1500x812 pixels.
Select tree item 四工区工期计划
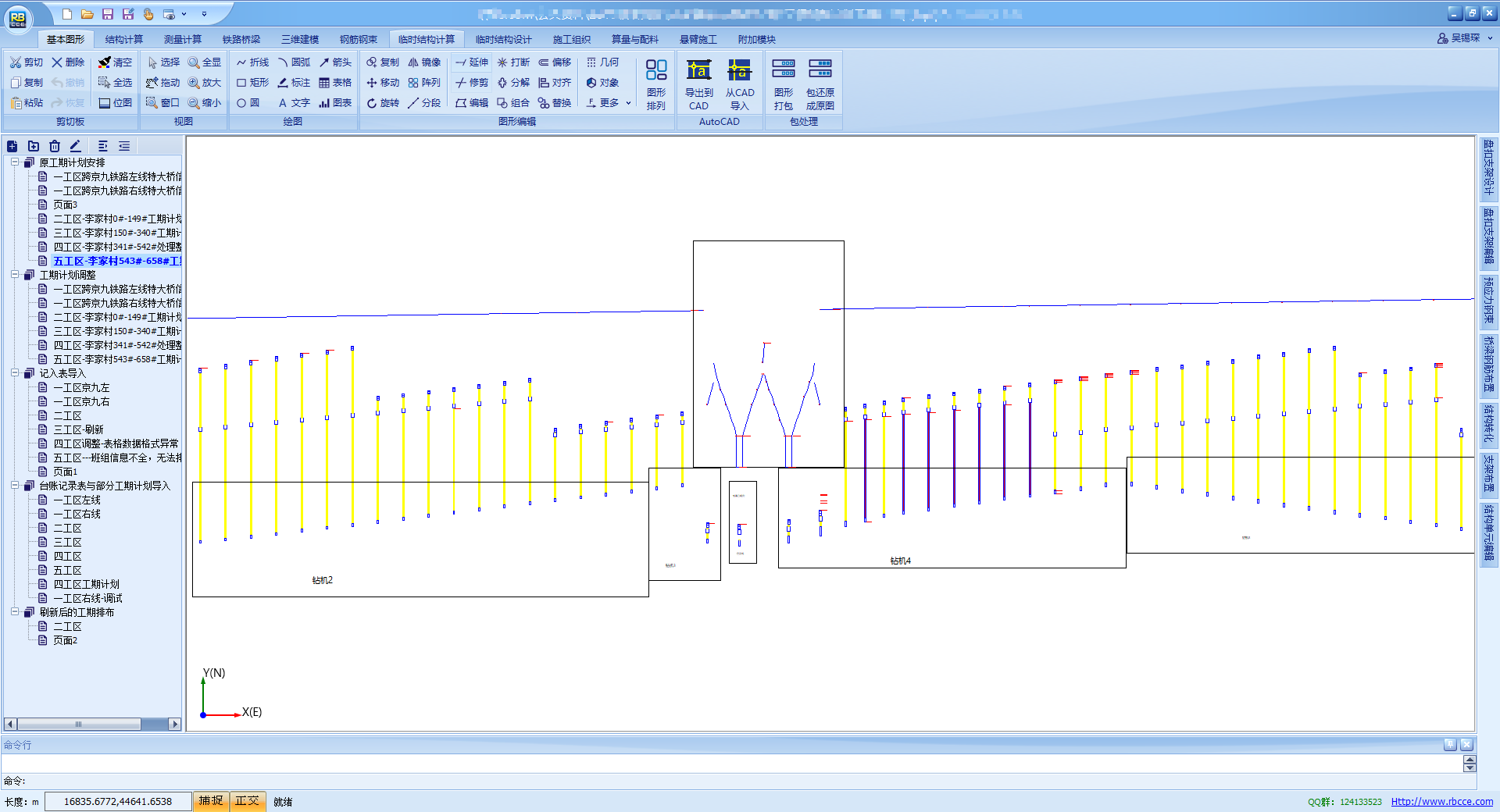pos(86,584)
